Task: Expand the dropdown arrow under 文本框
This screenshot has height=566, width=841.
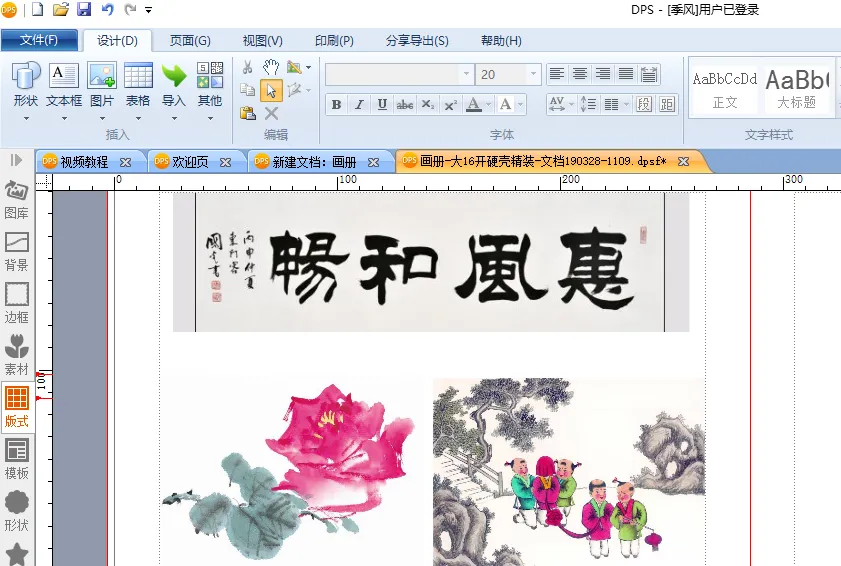Action: (64, 118)
